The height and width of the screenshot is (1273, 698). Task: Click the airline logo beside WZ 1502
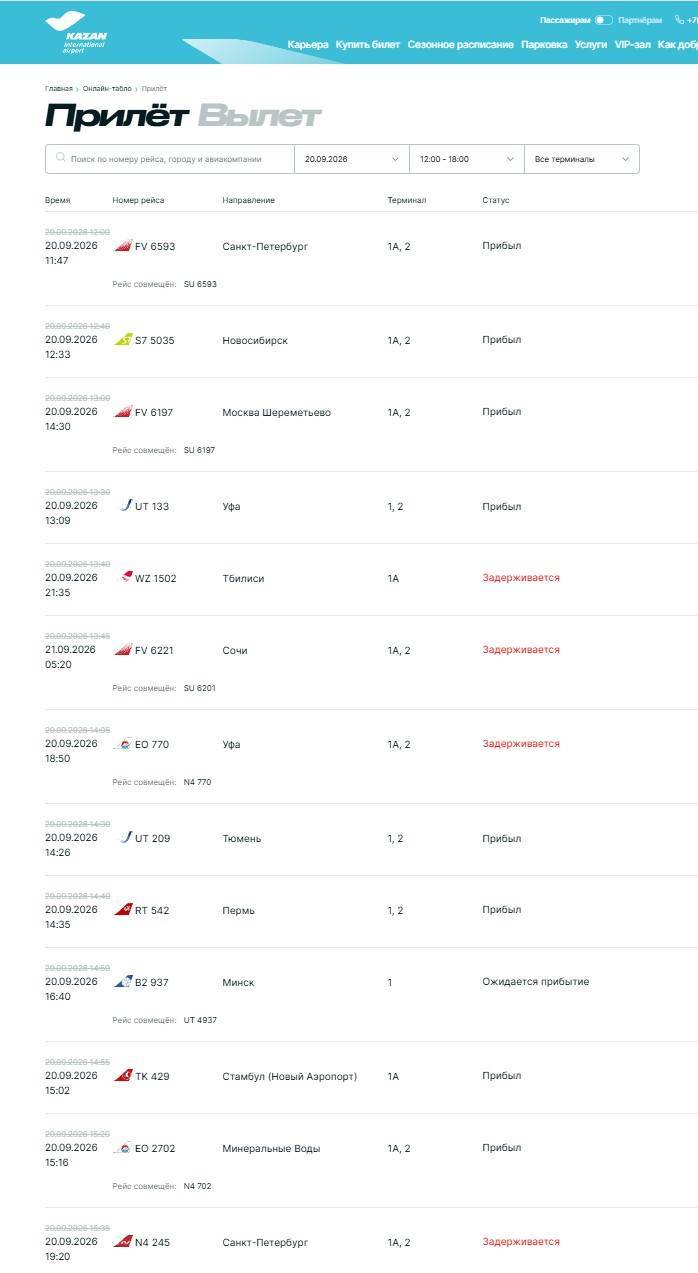pos(126,577)
